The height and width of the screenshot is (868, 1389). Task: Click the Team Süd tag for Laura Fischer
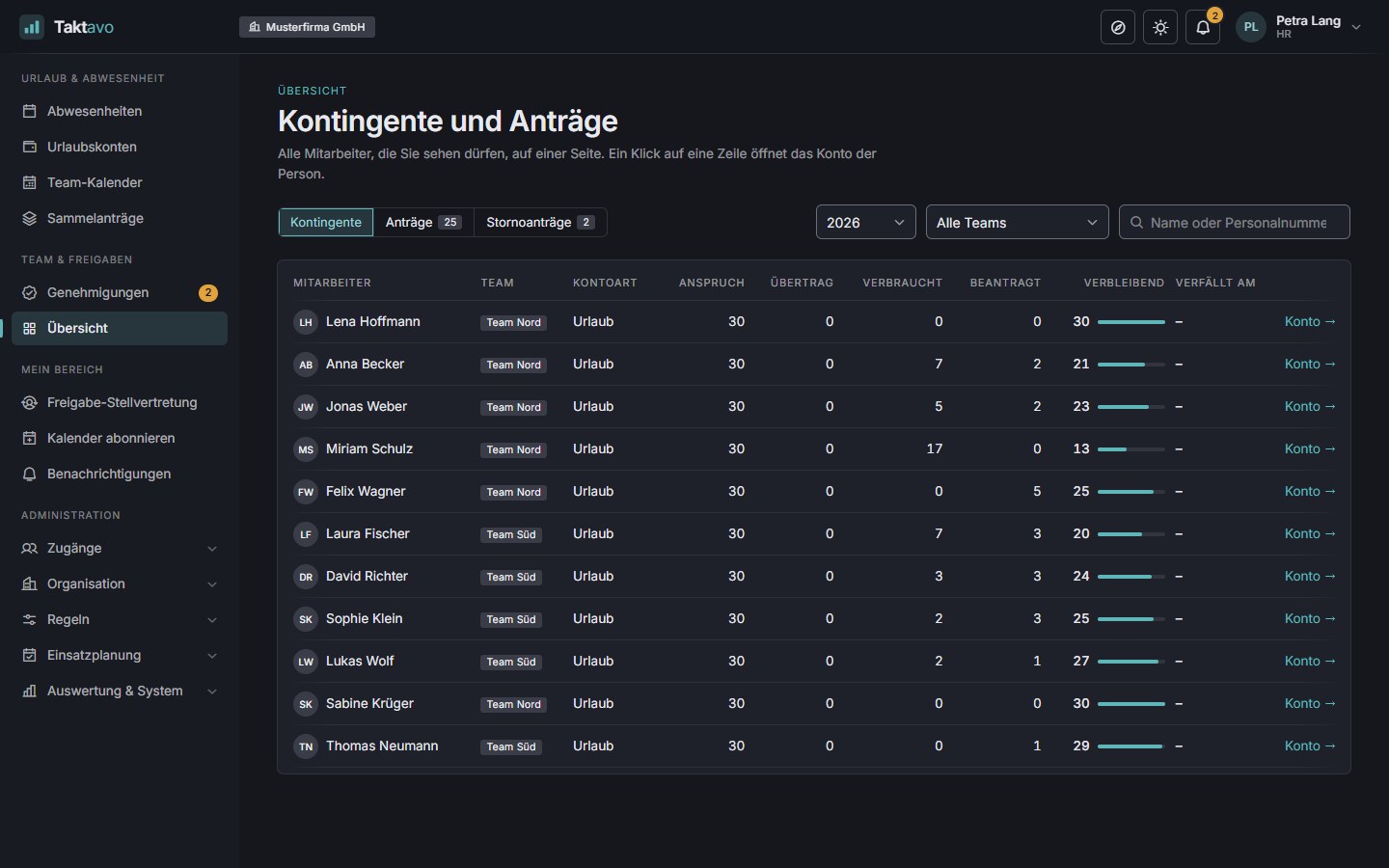tap(511, 534)
